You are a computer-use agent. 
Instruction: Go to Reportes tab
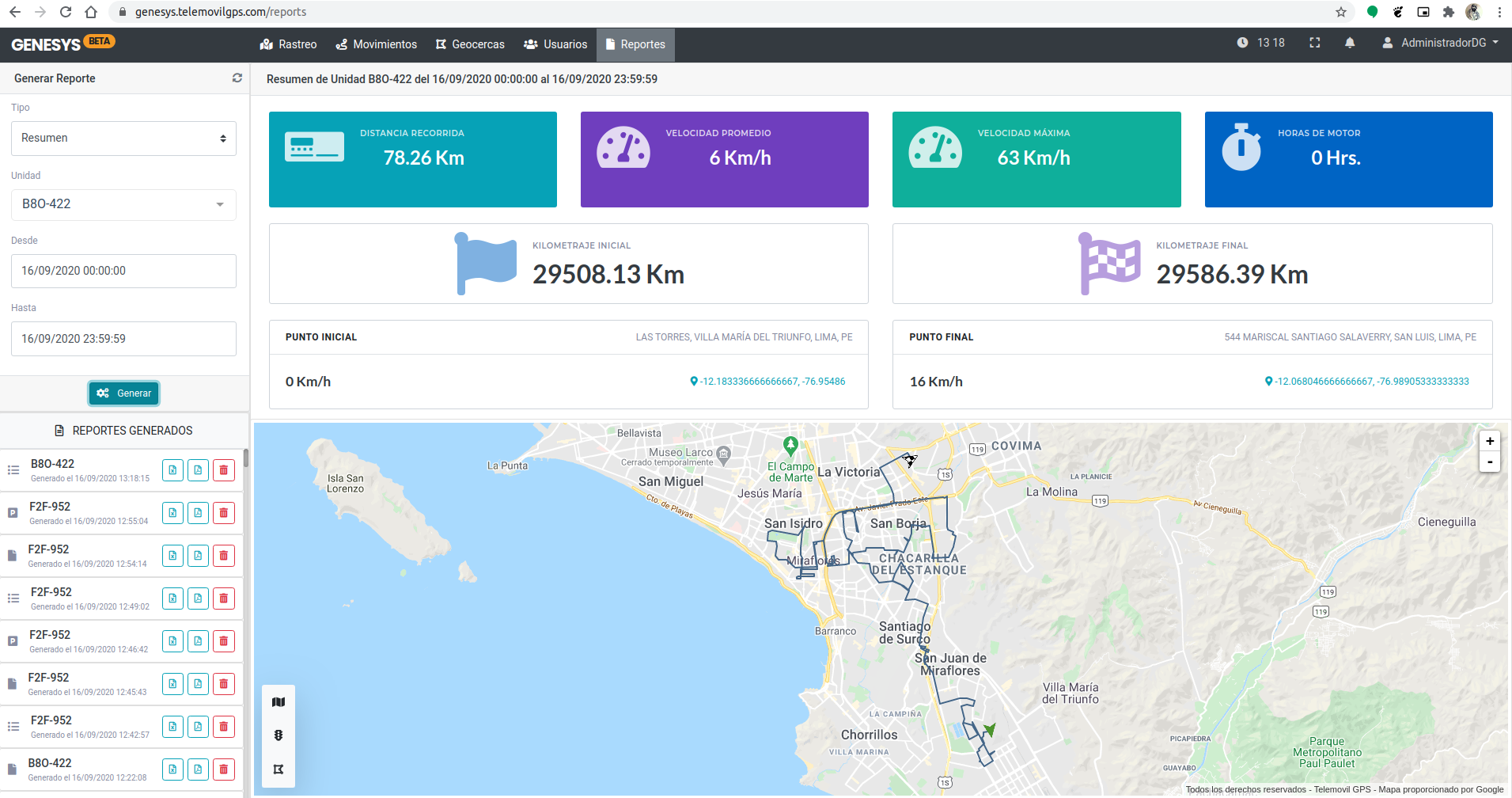635,44
